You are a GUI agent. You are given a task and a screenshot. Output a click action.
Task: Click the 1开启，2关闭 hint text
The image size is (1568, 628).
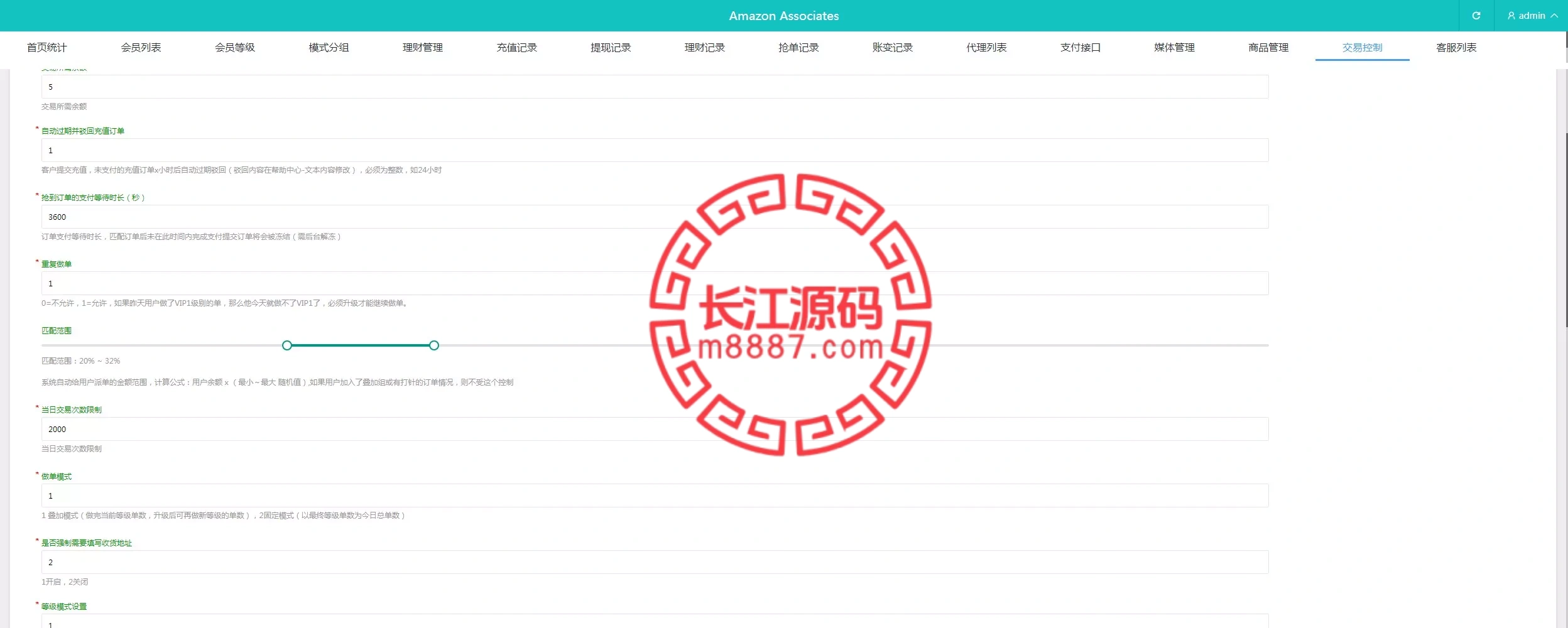(x=65, y=582)
